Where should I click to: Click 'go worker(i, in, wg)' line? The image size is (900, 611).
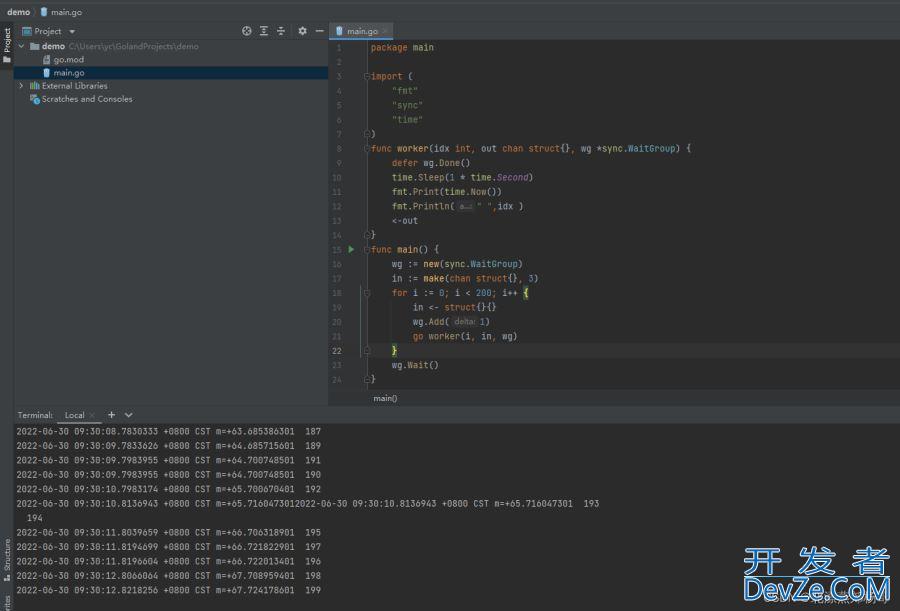(x=465, y=337)
